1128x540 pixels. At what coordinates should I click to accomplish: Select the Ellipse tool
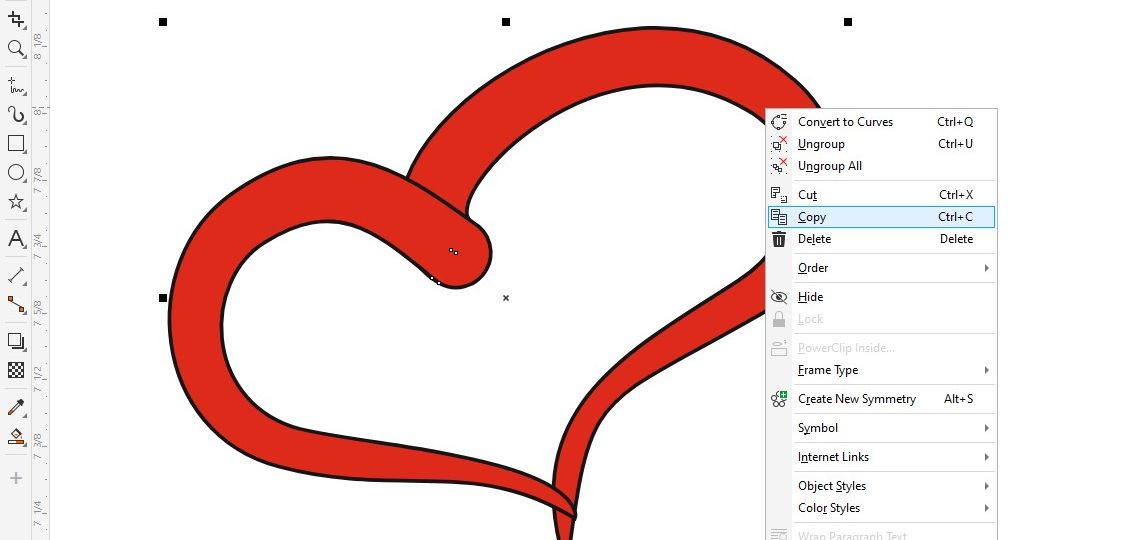[x=16, y=173]
